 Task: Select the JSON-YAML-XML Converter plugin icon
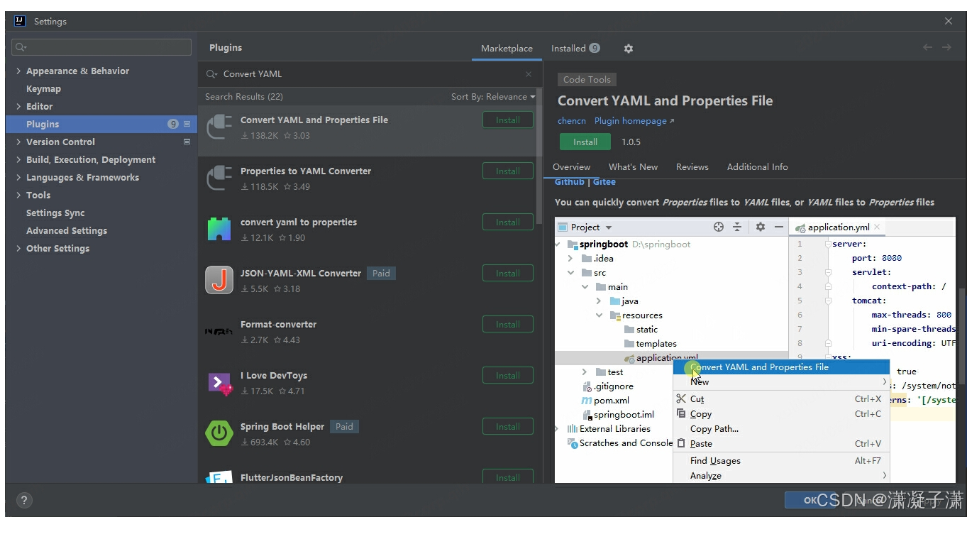click(x=219, y=280)
